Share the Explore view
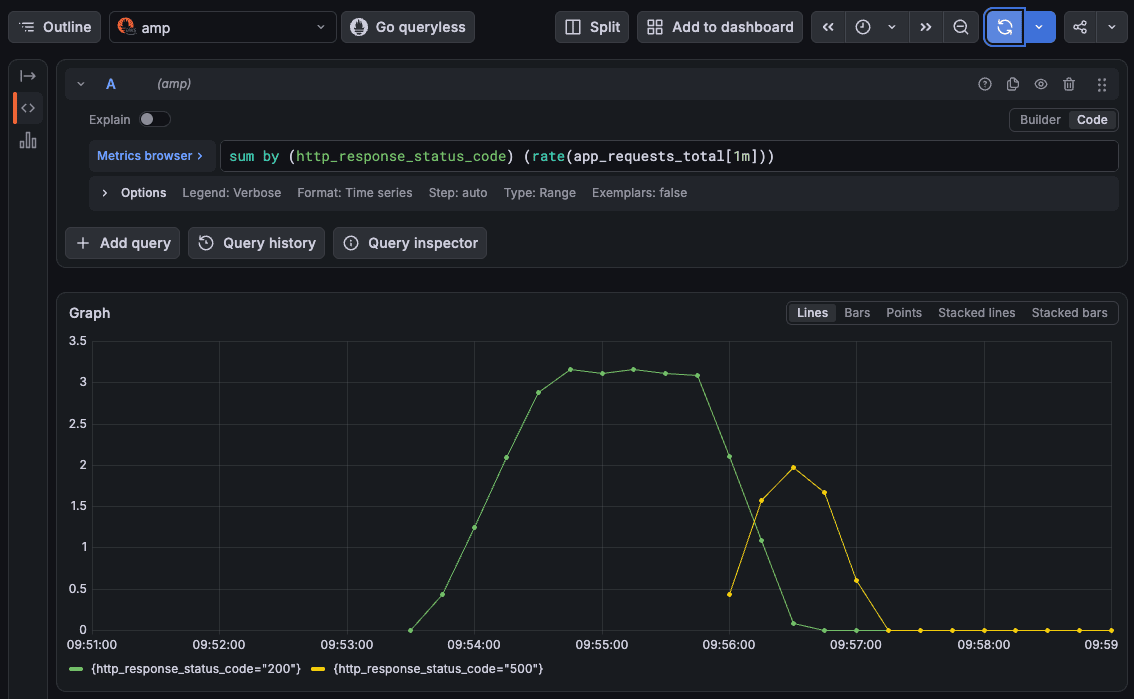Screen dimensions: 1134x699 (1080, 27)
